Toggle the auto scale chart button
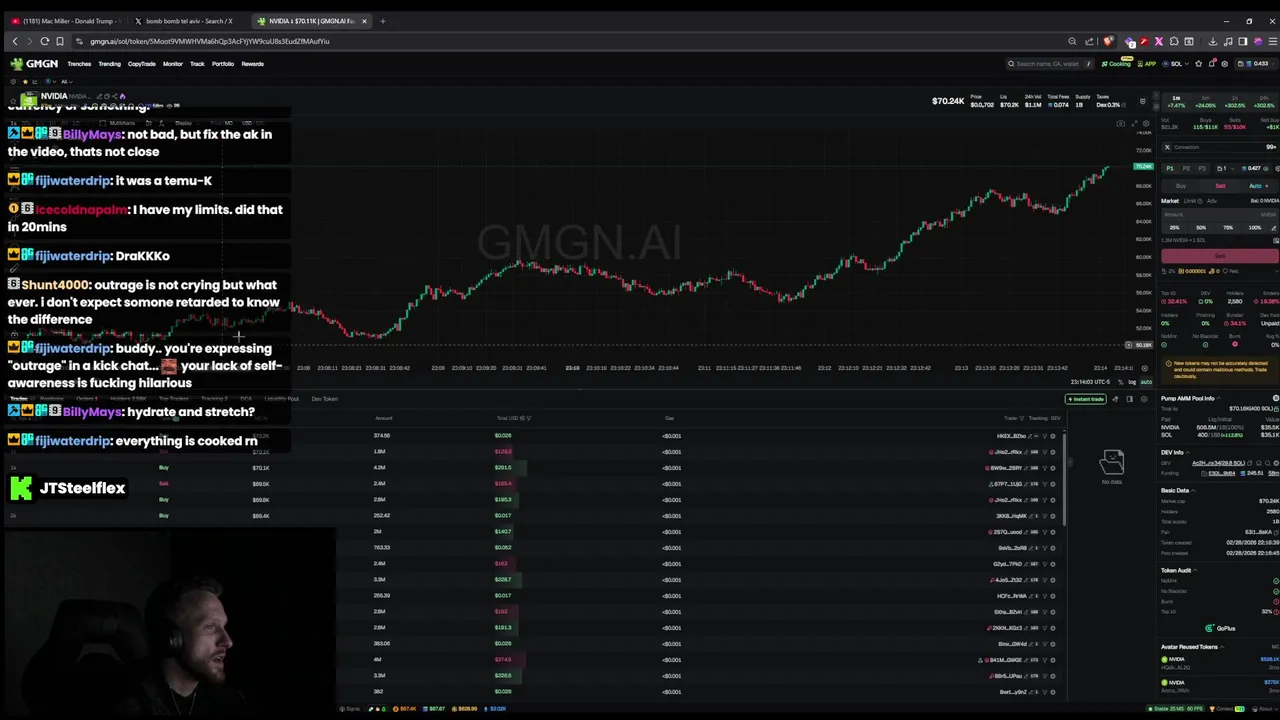This screenshot has height=720, width=1280. [1146, 382]
